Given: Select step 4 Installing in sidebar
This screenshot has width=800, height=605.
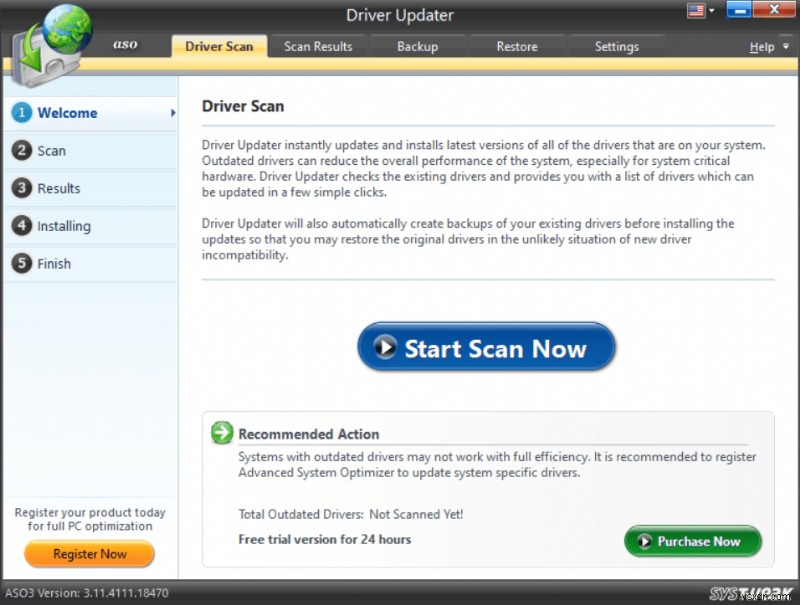Looking at the screenshot, I should 90,226.
